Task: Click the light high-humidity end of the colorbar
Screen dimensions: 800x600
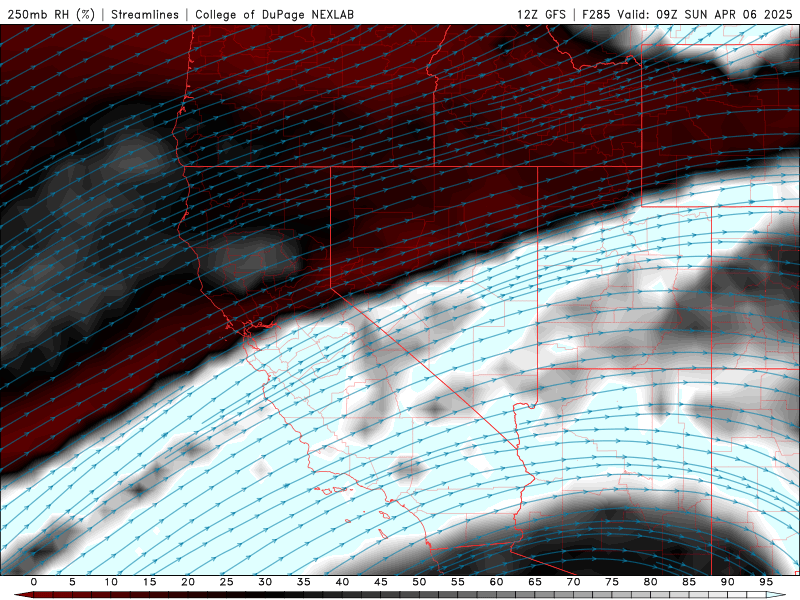Action: (x=775, y=595)
